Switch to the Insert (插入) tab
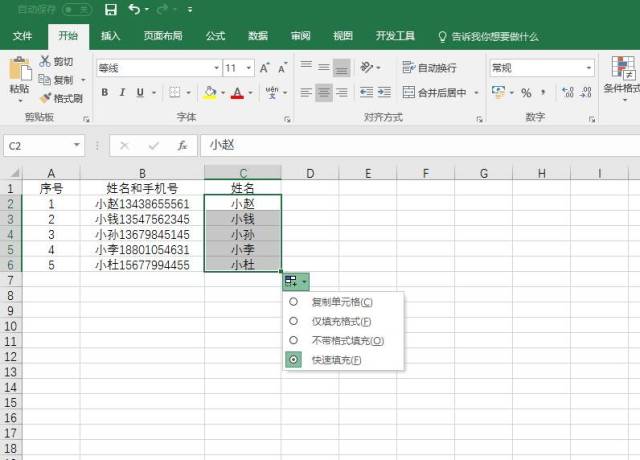 (110, 36)
